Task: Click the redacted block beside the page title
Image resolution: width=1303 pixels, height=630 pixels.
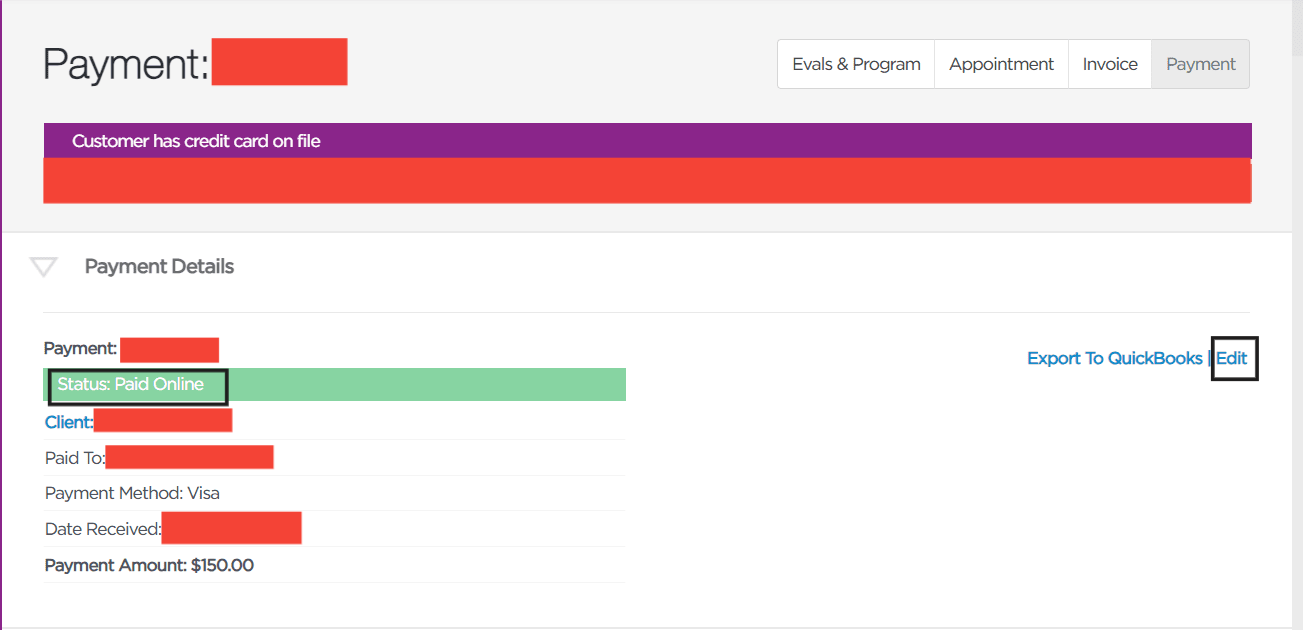Action: tap(279, 62)
